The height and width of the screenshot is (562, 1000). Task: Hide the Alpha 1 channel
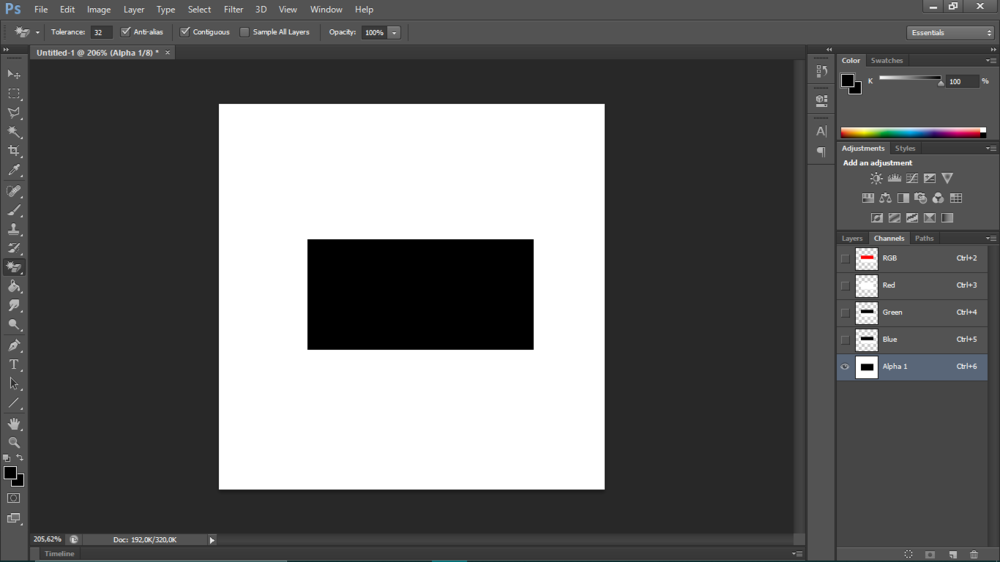pyautogui.click(x=845, y=367)
